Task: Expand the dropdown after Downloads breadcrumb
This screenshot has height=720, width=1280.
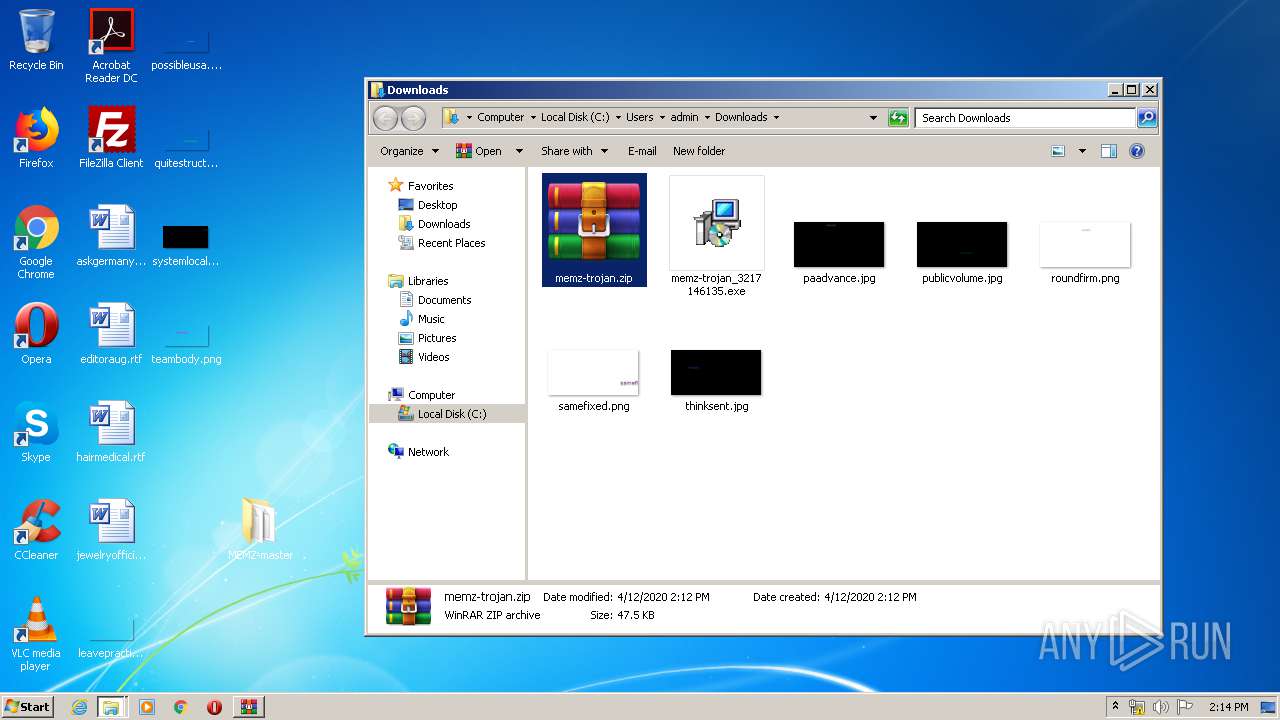Action: click(776, 117)
